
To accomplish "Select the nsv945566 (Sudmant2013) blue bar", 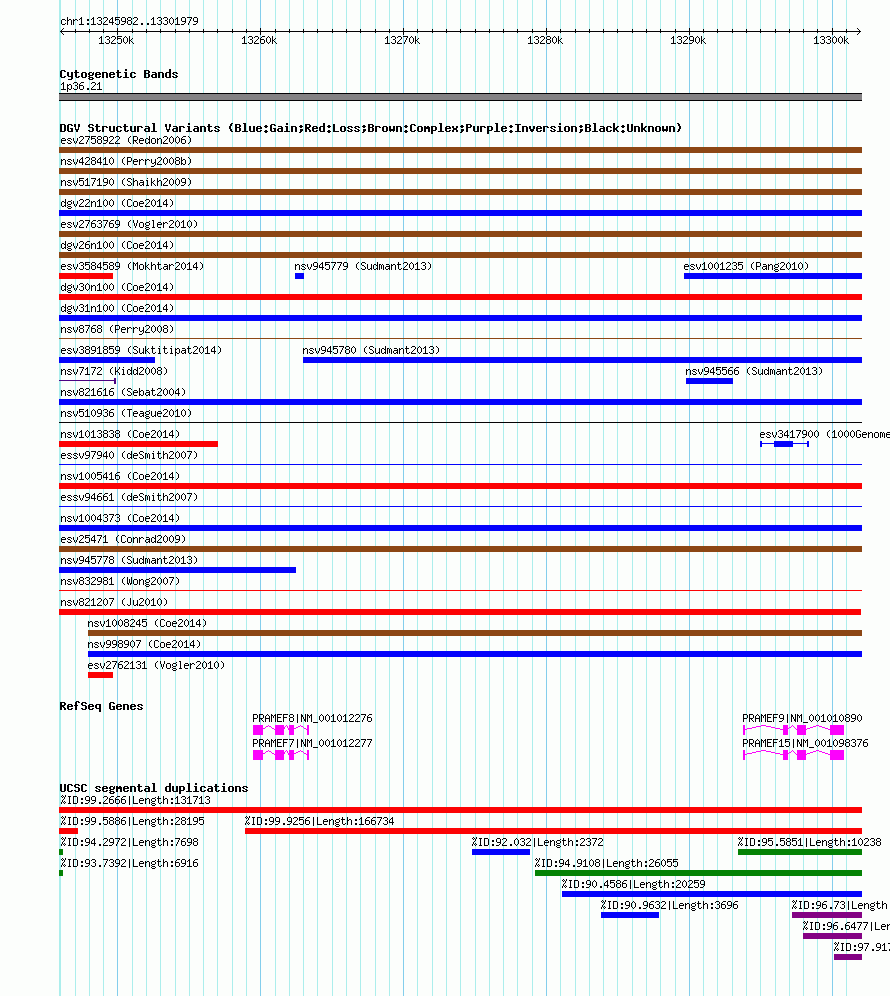I will pos(709,381).
